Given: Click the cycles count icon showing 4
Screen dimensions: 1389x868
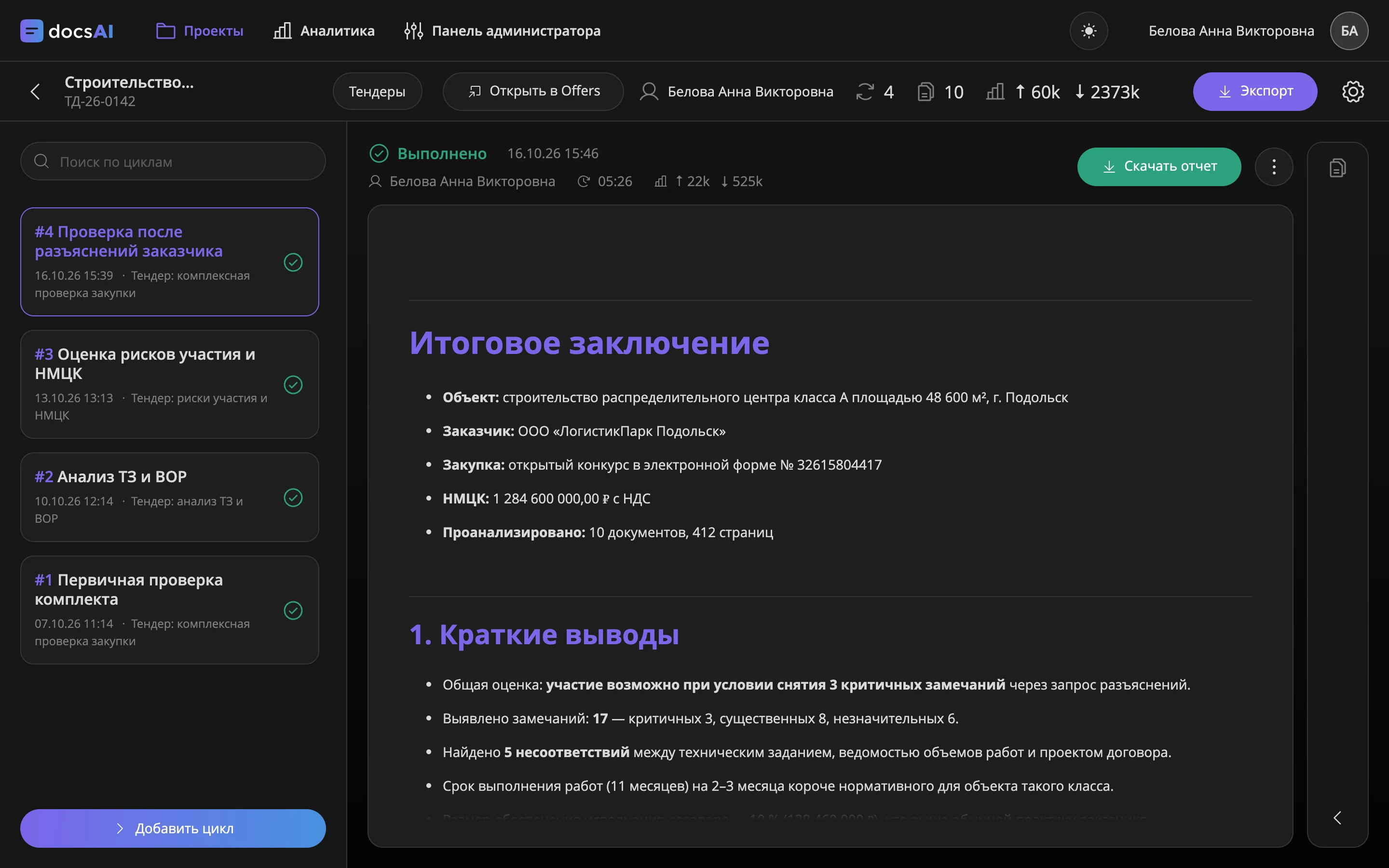Looking at the screenshot, I should point(865,92).
